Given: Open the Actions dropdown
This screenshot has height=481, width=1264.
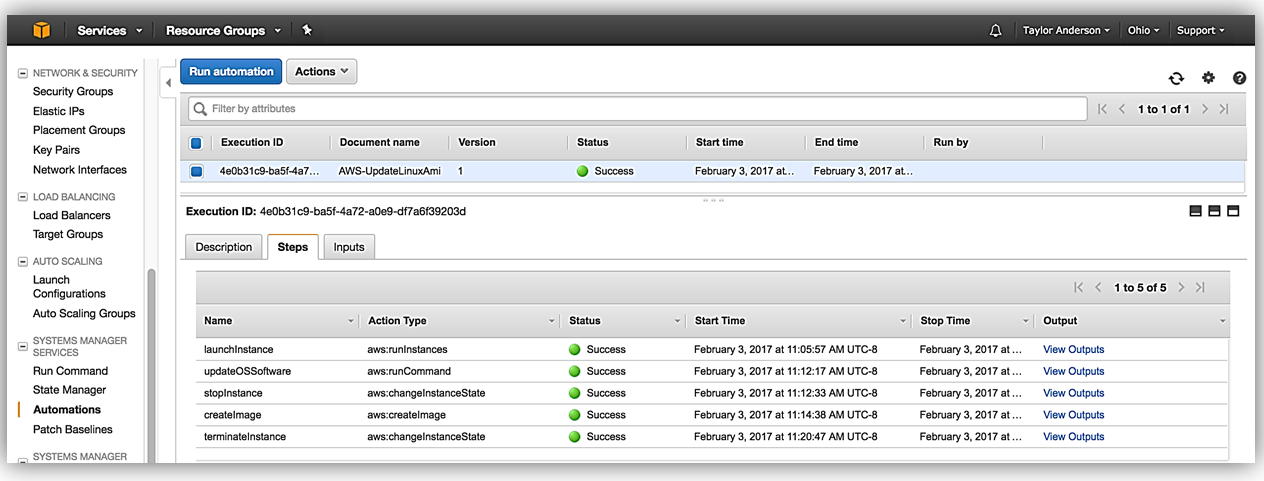Looking at the screenshot, I should (x=321, y=72).
